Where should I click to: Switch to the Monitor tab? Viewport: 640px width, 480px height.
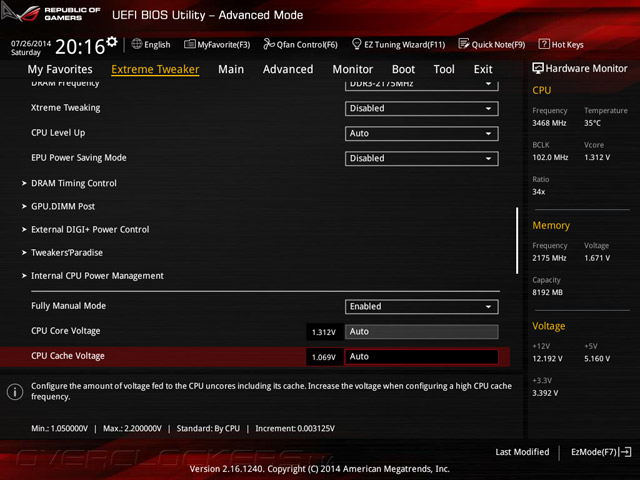[x=353, y=69]
